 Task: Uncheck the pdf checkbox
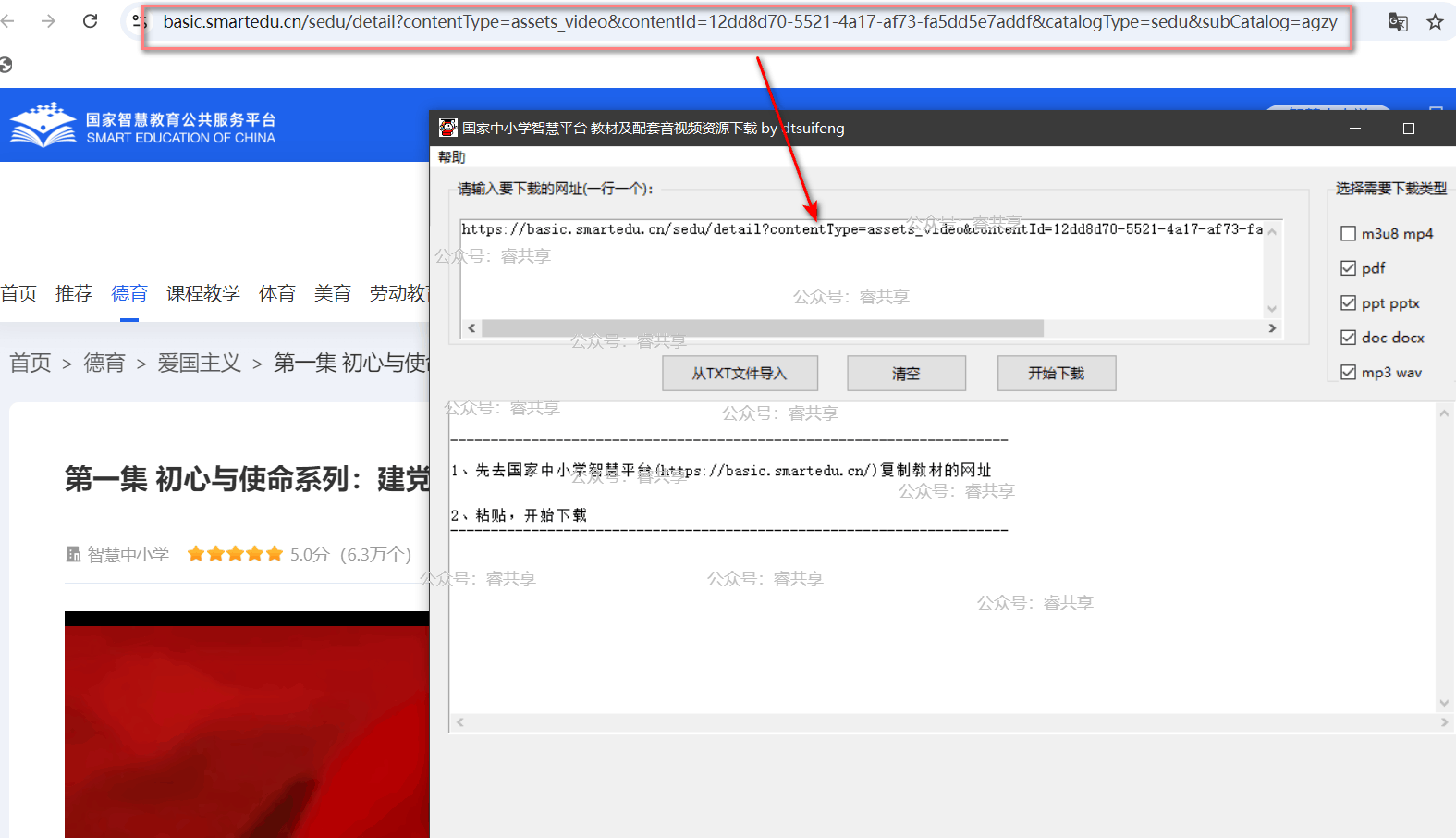click(1348, 268)
